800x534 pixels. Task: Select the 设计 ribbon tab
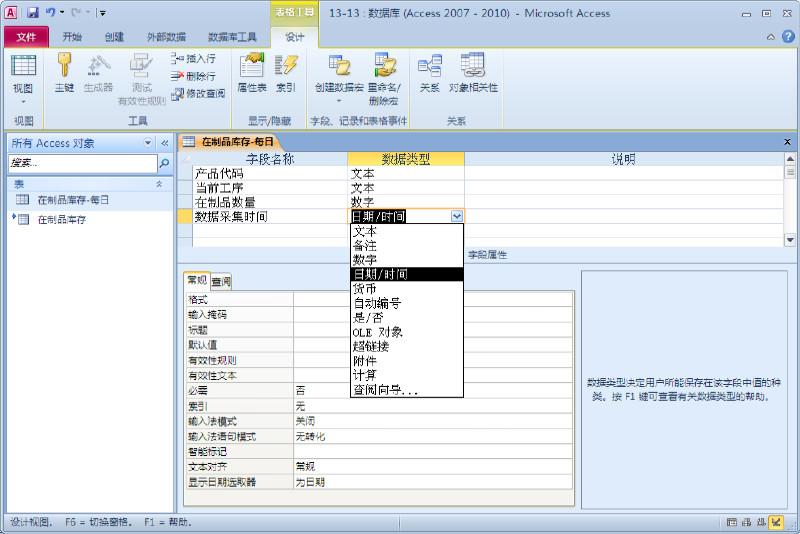[x=294, y=37]
